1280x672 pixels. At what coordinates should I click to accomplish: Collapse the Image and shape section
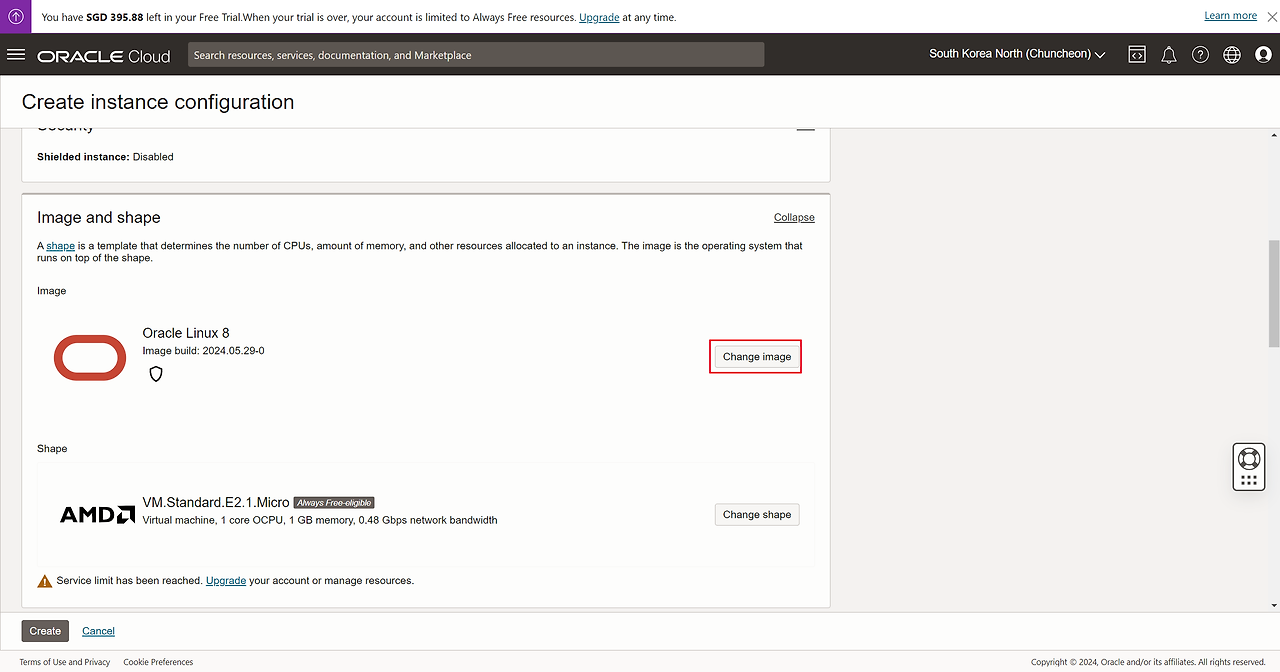793,217
